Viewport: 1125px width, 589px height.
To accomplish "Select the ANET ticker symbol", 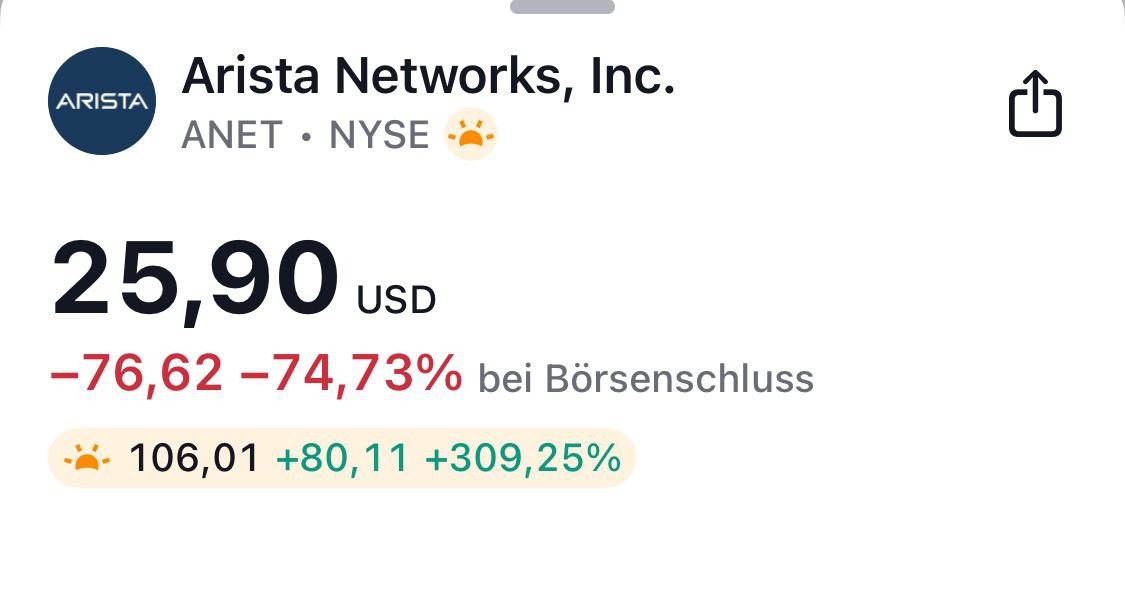I will pyautogui.click(x=232, y=135).
